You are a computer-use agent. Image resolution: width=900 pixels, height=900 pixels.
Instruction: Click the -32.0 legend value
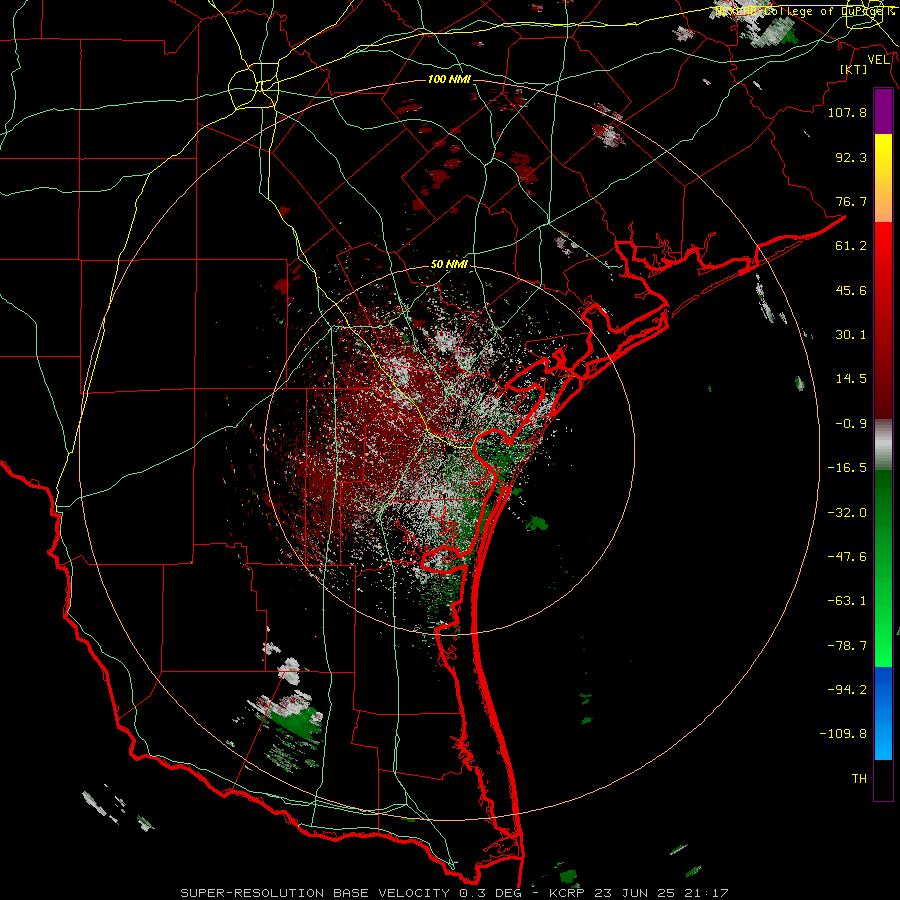pyautogui.click(x=847, y=513)
